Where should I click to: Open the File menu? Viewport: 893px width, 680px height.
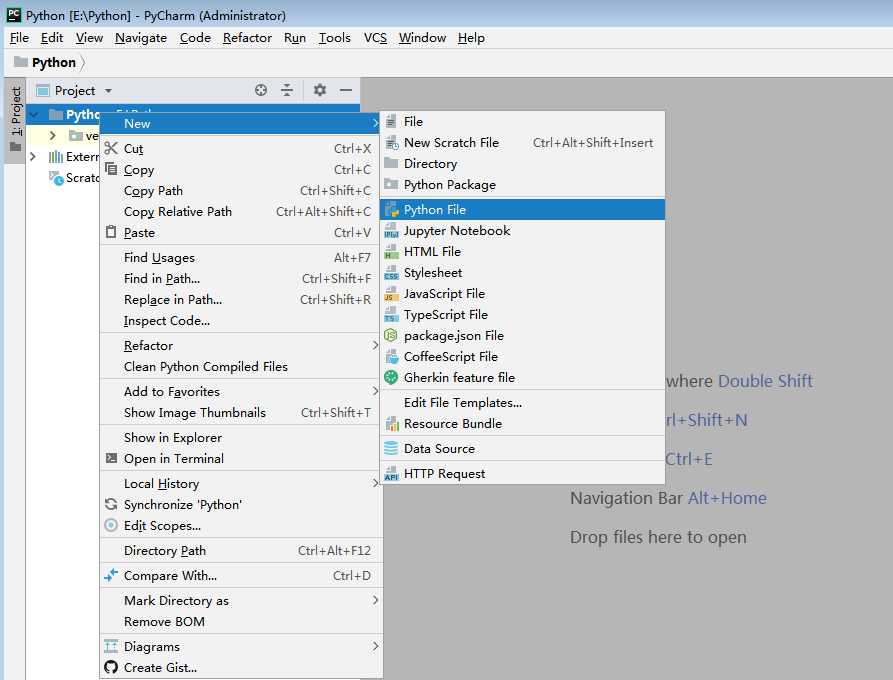pos(19,38)
